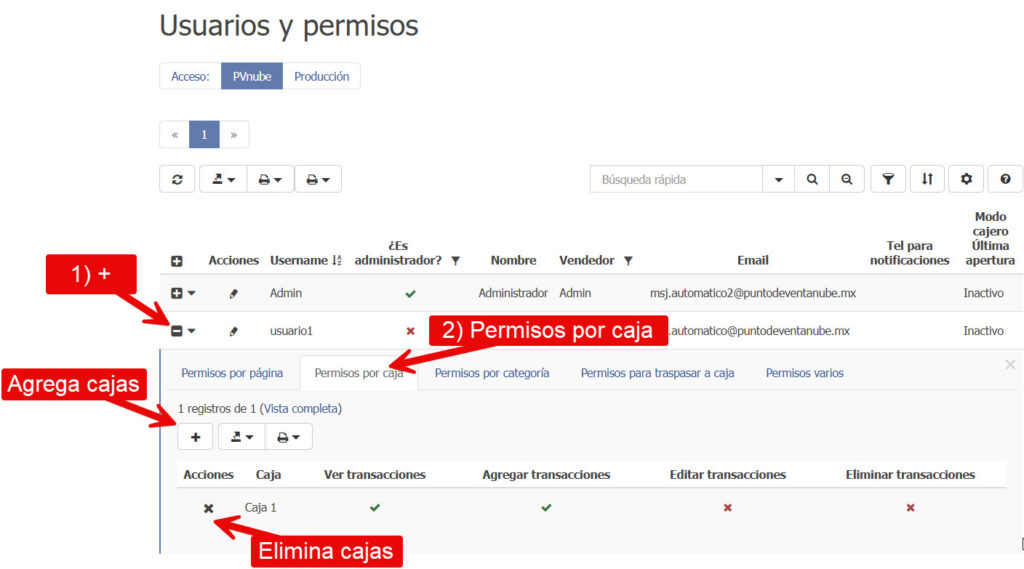This screenshot has width=1024, height=569.
Task: Click the search magnifier icon
Action: [x=812, y=179]
